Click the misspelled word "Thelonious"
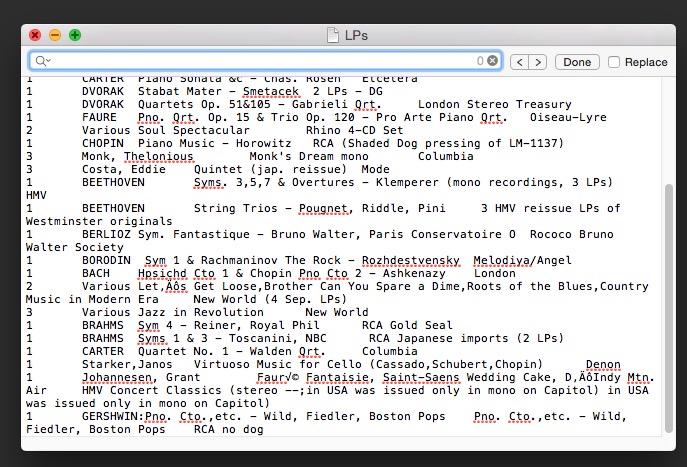 point(159,156)
